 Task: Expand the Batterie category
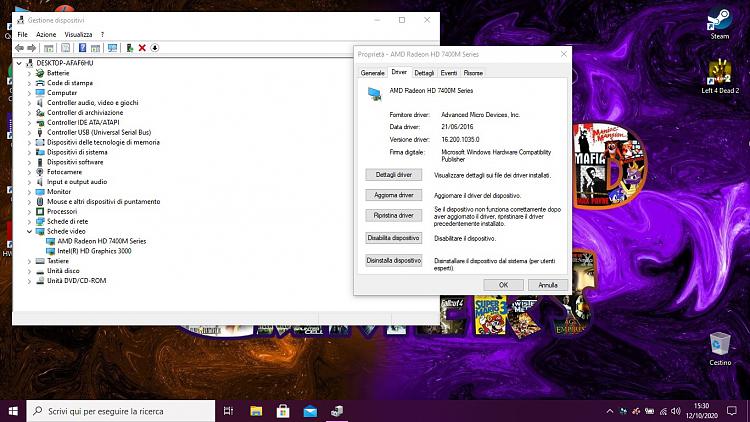(29, 73)
